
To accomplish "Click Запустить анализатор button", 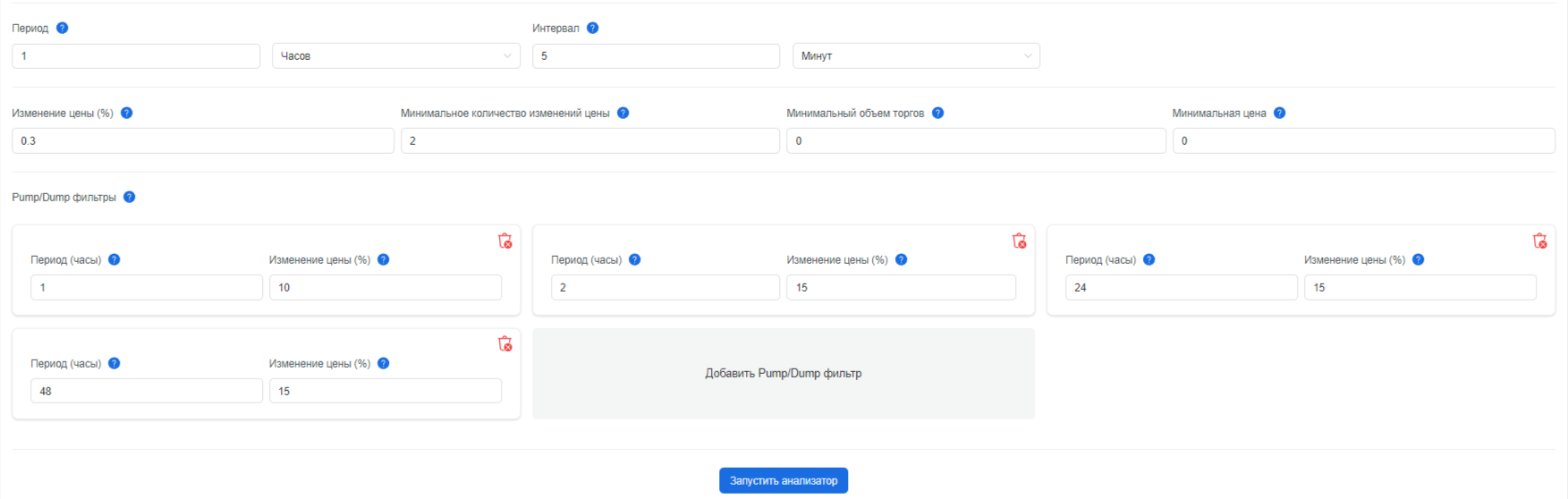I will tap(784, 480).
